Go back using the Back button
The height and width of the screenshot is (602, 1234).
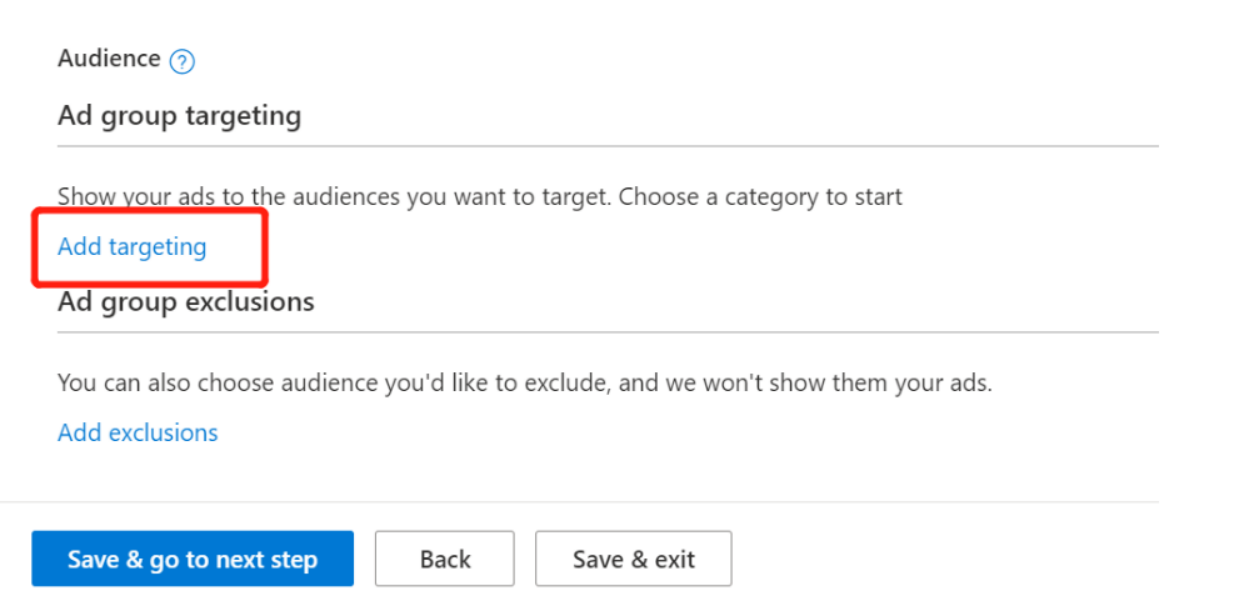click(445, 559)
